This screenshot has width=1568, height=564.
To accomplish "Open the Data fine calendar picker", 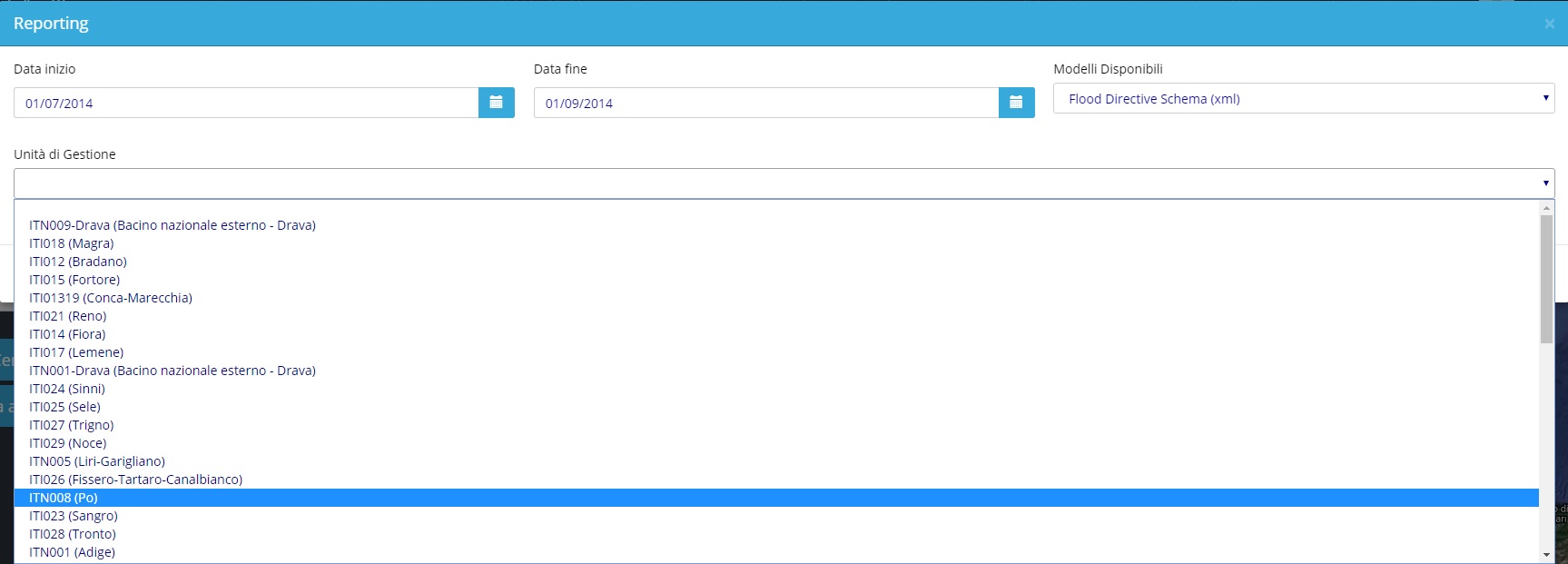I will click(x=1016, y=103).
